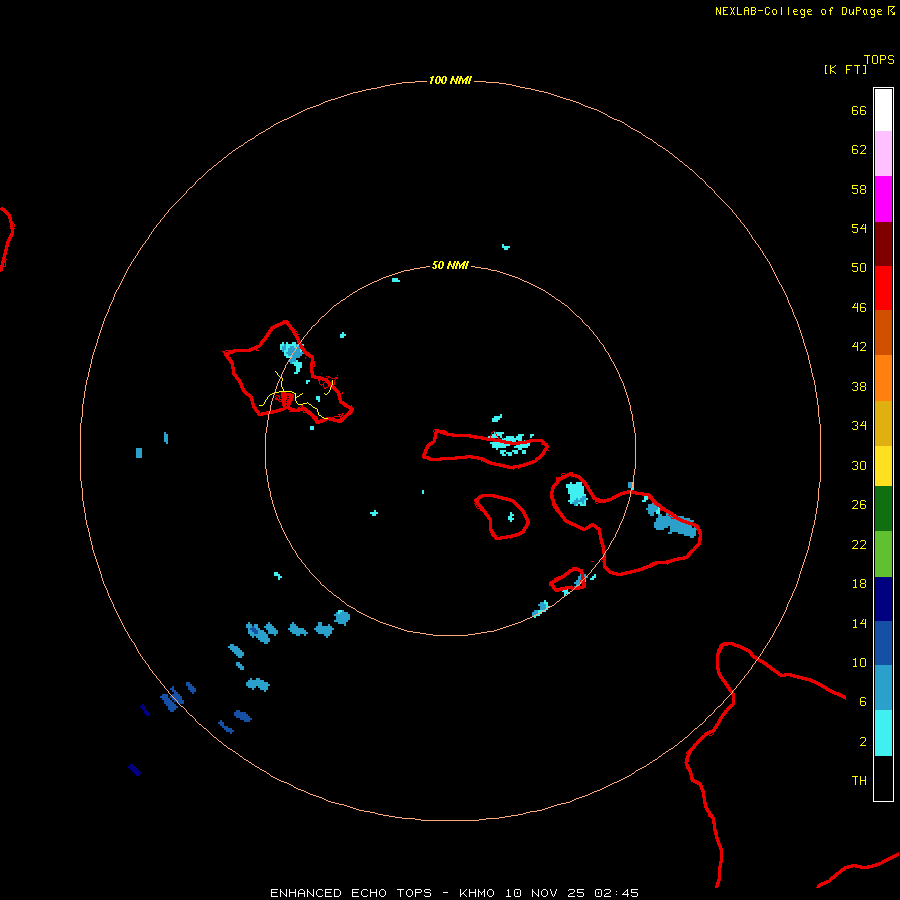Select the yellow legend swatch
Viewport: 900px width, 900px height.
point(883,466)
